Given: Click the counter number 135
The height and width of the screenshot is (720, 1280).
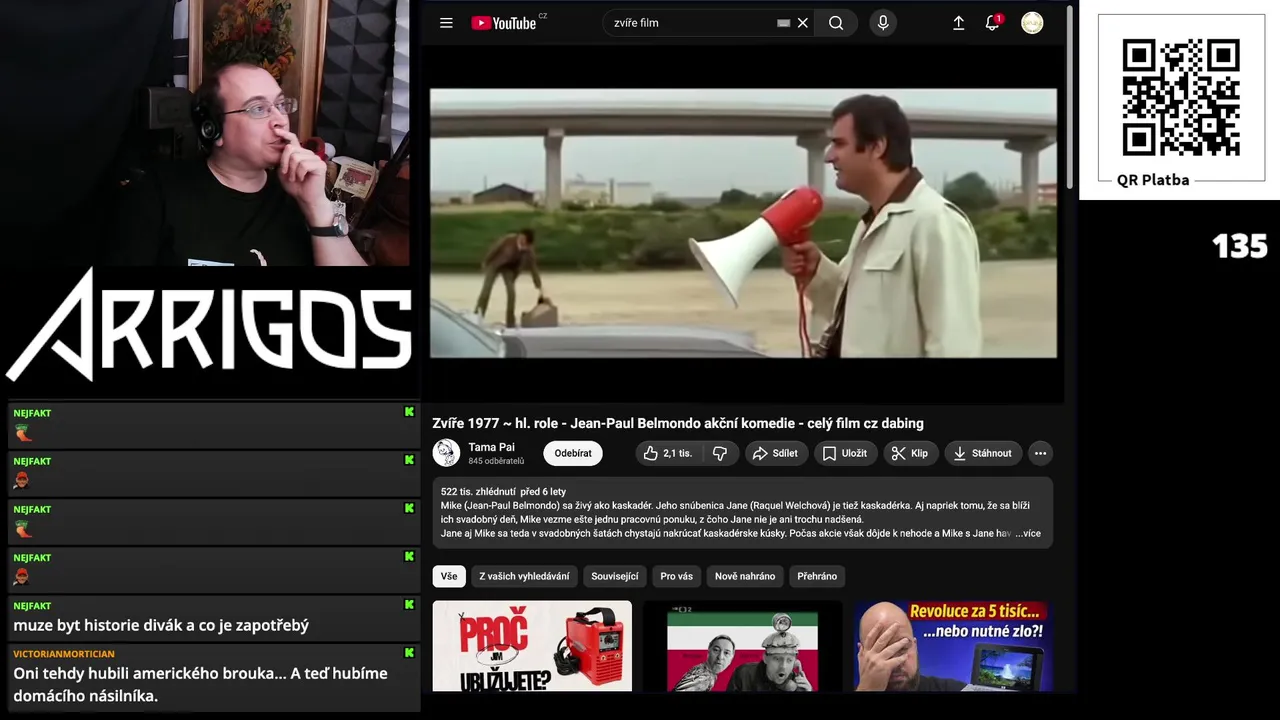Looking at the screenshot, I should coord(1240,246).
